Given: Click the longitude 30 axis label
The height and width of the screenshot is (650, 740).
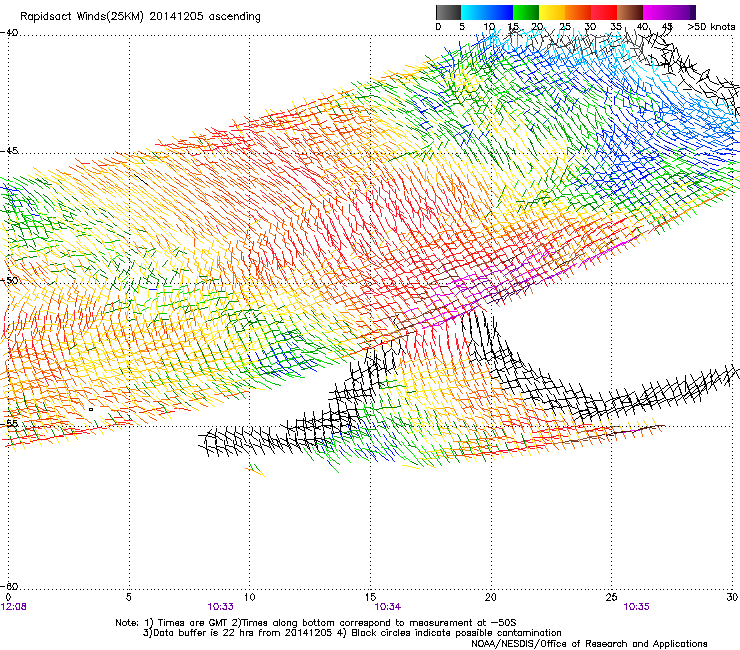Looking at the screenshot, I should tap(732, 597).
